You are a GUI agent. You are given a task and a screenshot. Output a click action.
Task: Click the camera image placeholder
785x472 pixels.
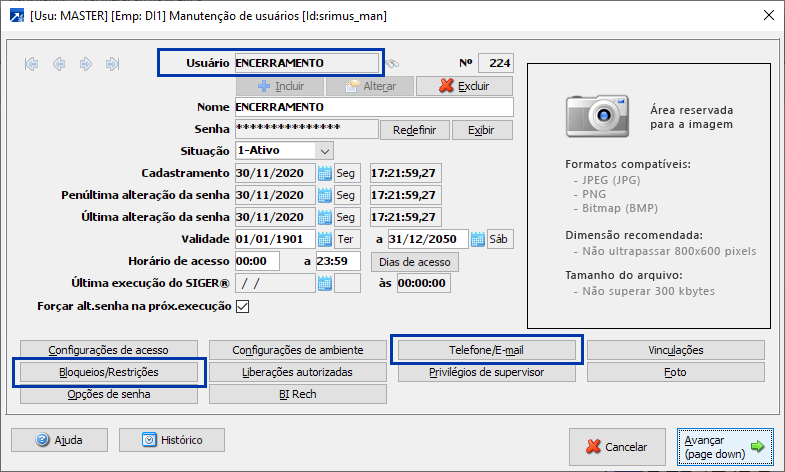597,116
